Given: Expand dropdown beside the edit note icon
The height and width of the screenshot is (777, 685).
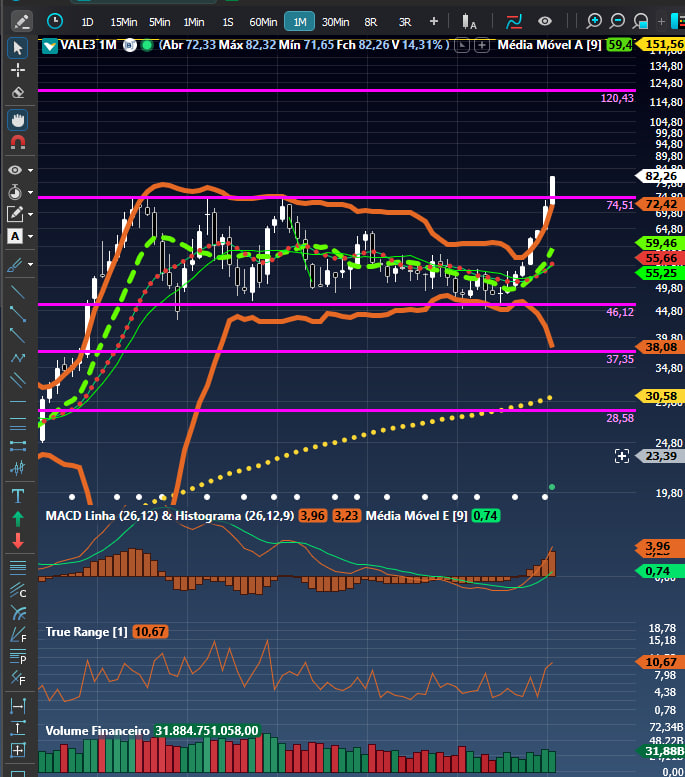Looking at the screenshot, I should point(31,215).
